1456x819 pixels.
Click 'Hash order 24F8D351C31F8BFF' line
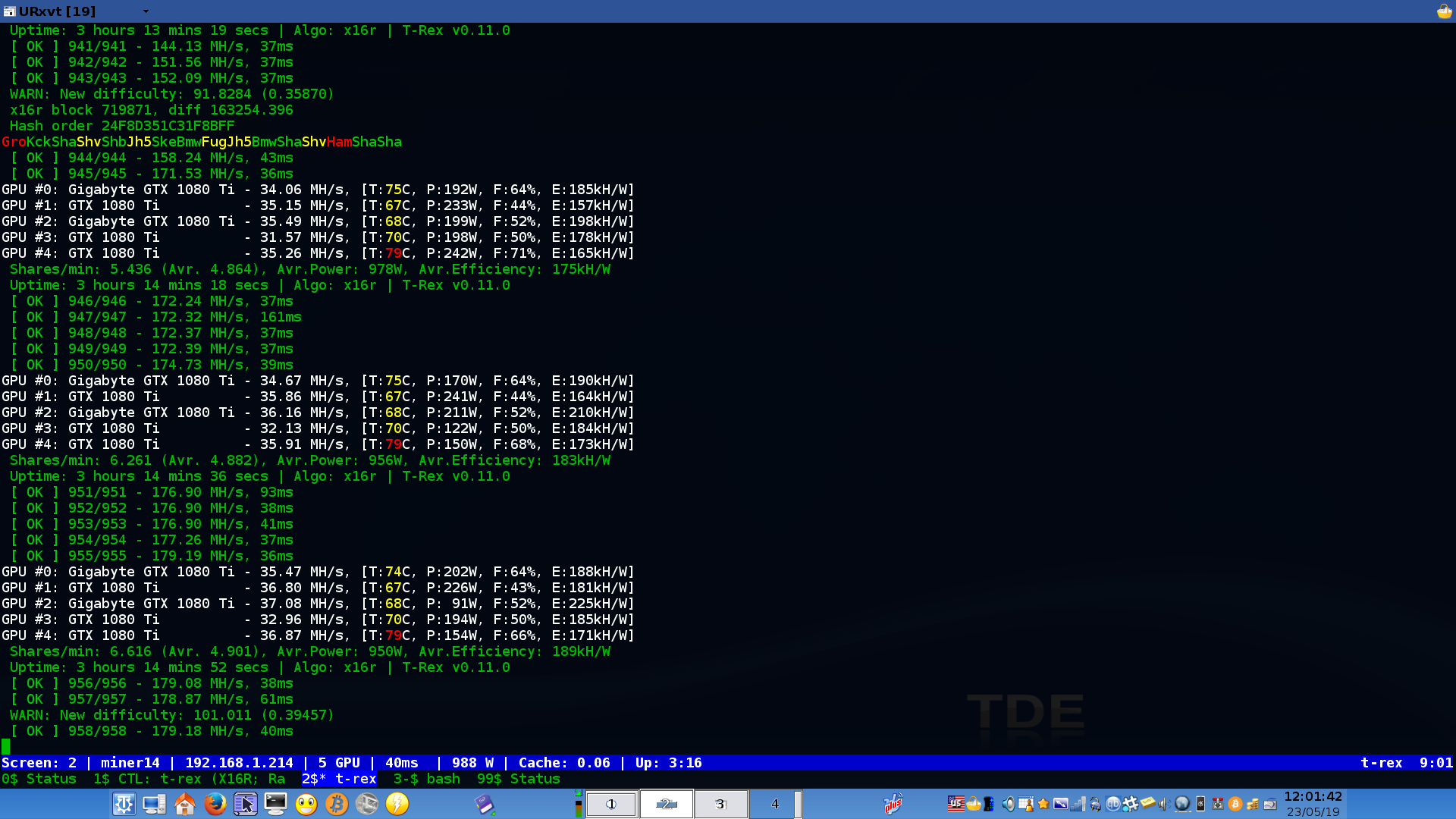tap(122, 126)
